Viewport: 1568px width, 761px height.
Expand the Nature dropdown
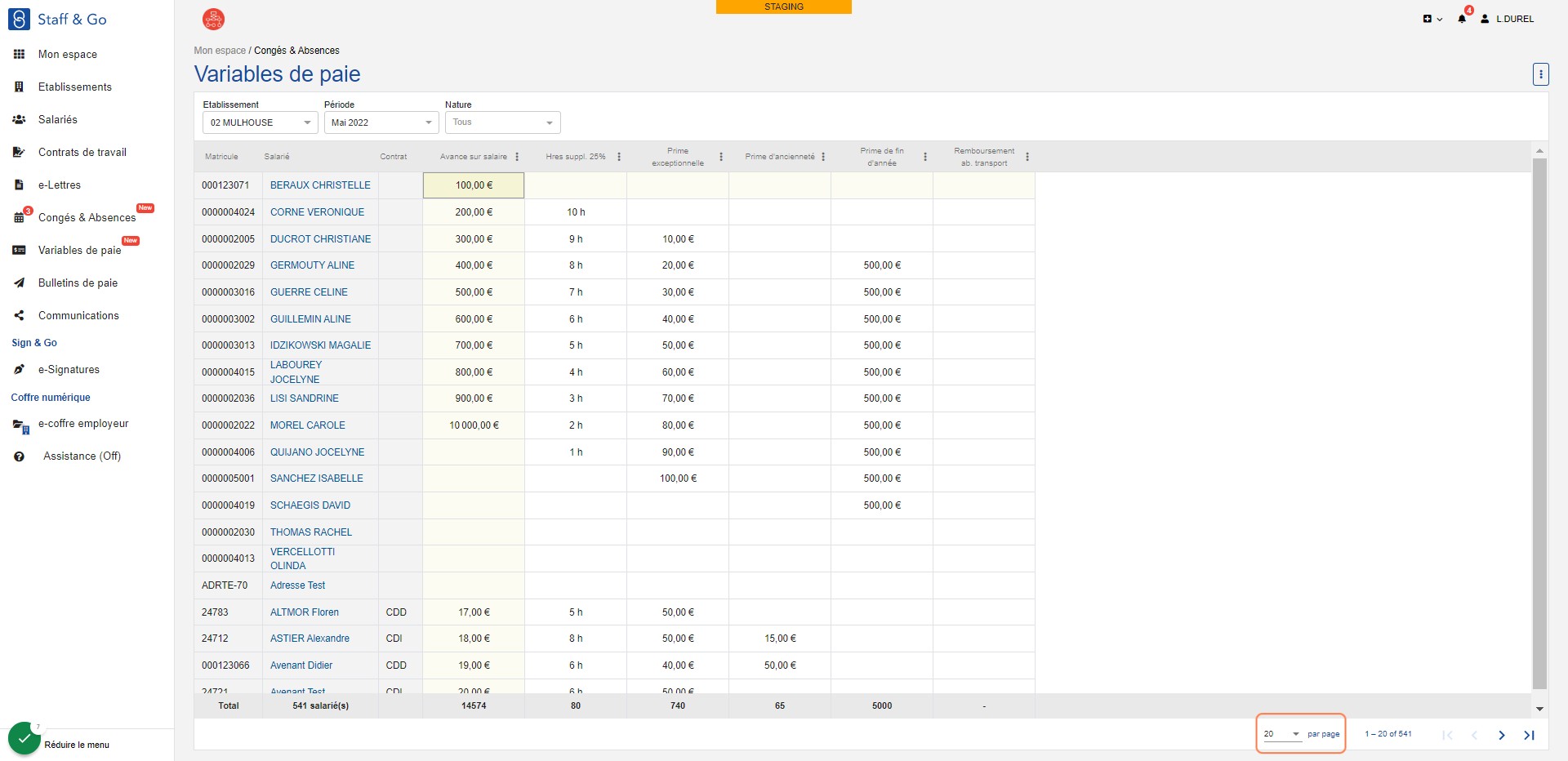502,122
